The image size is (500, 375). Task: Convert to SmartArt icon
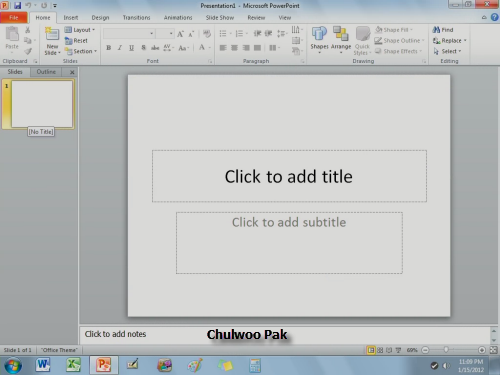[297, 51]
